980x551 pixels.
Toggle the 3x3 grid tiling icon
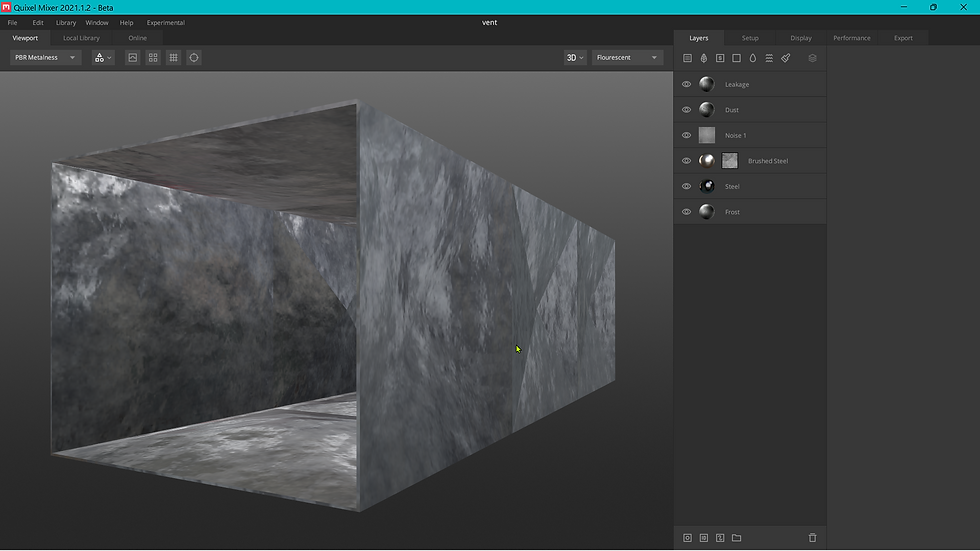(173, 58)
